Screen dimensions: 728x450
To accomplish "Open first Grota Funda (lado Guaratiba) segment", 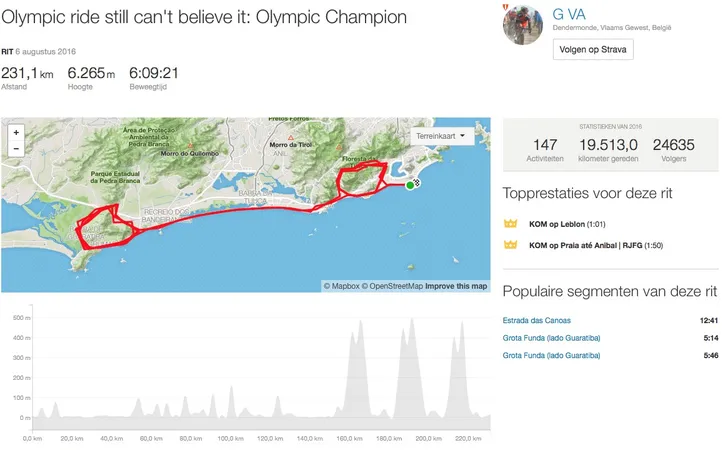I will [551, 338].
